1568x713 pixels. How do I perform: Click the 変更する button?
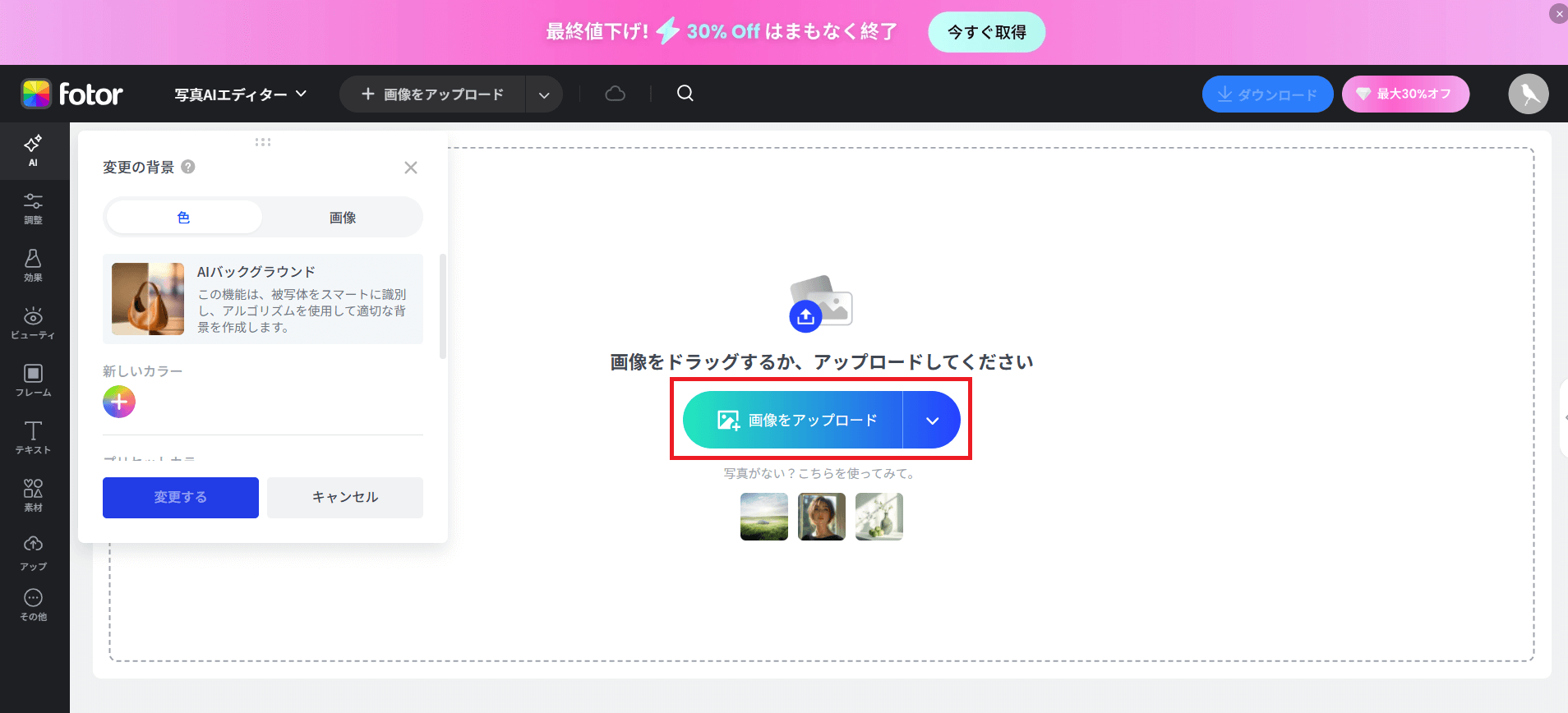[x=181, y=497]
